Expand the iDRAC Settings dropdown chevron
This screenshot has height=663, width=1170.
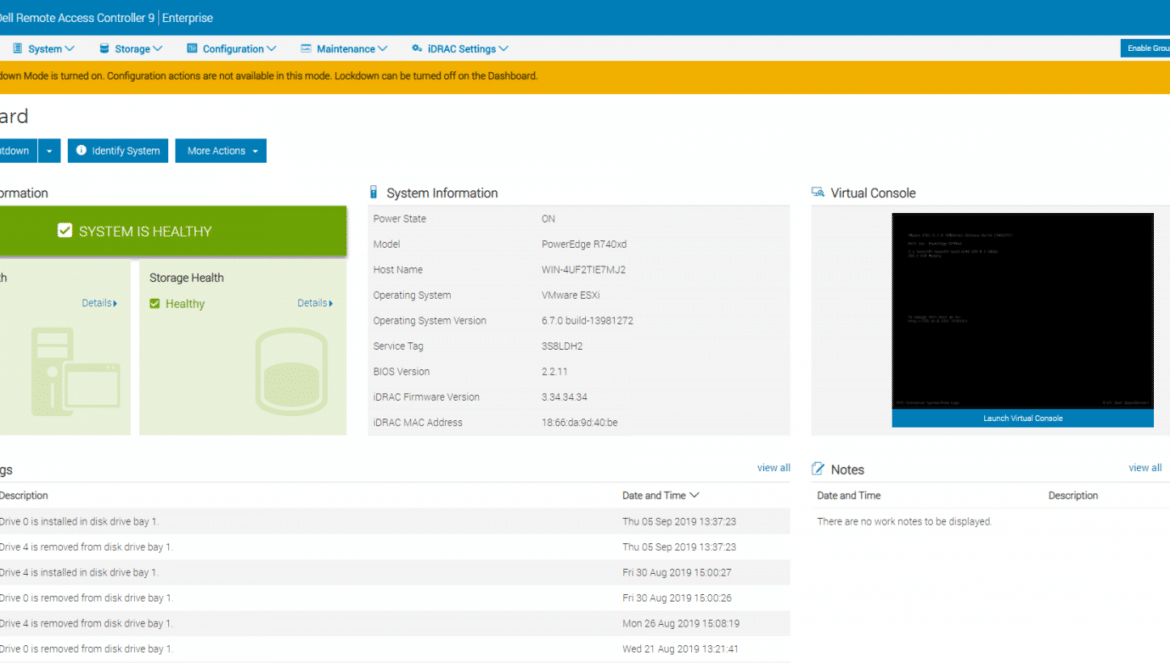pyautogui.click(x=504, y=48)
